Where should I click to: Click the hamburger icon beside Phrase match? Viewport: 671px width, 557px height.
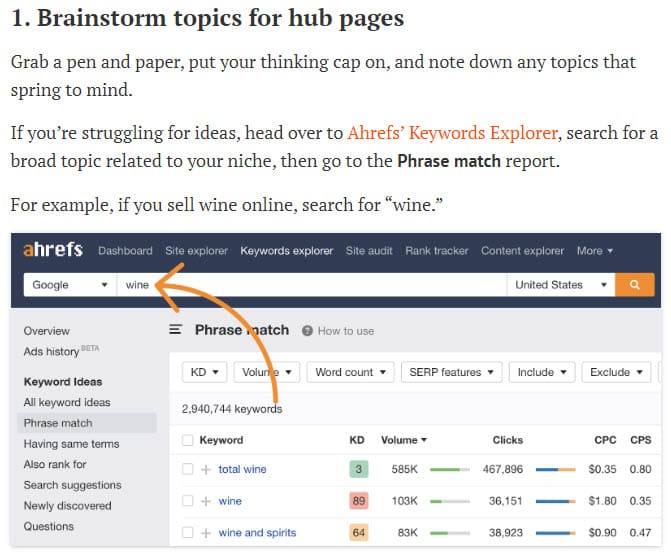tap(176, 330)
